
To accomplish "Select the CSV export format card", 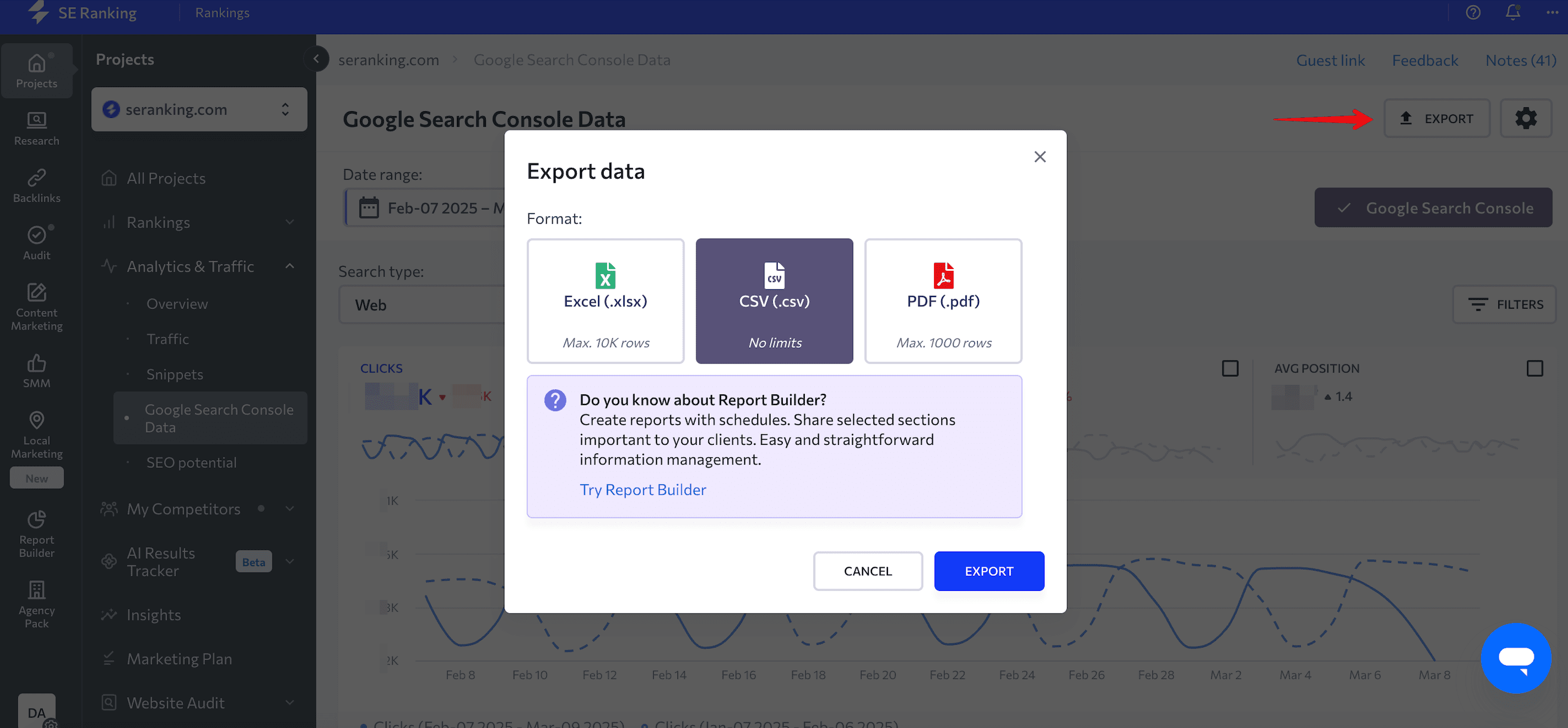I will pos(774,301).
